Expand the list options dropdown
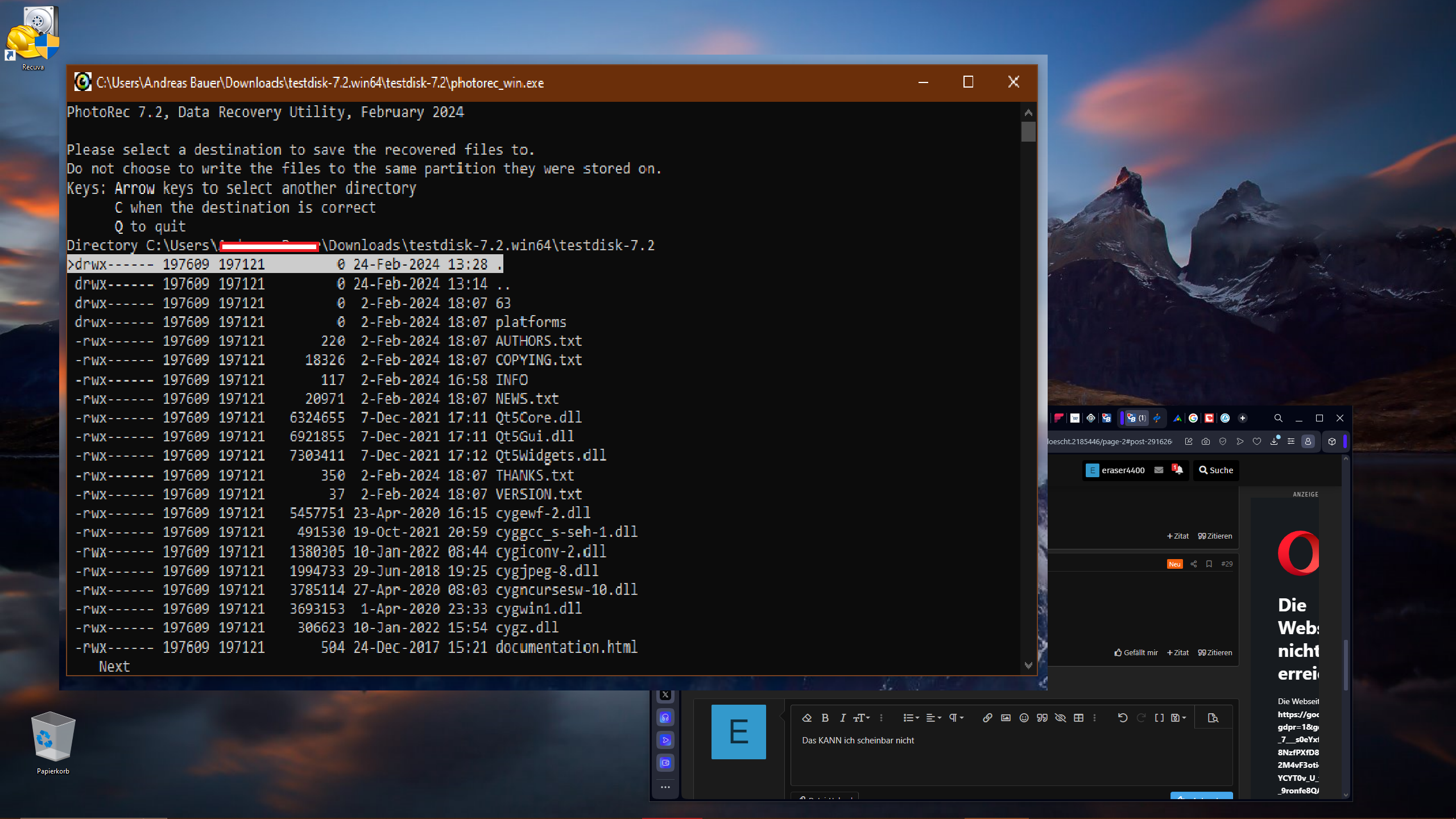The width and height of the screenshot is (1456, 819). point(911,718)
